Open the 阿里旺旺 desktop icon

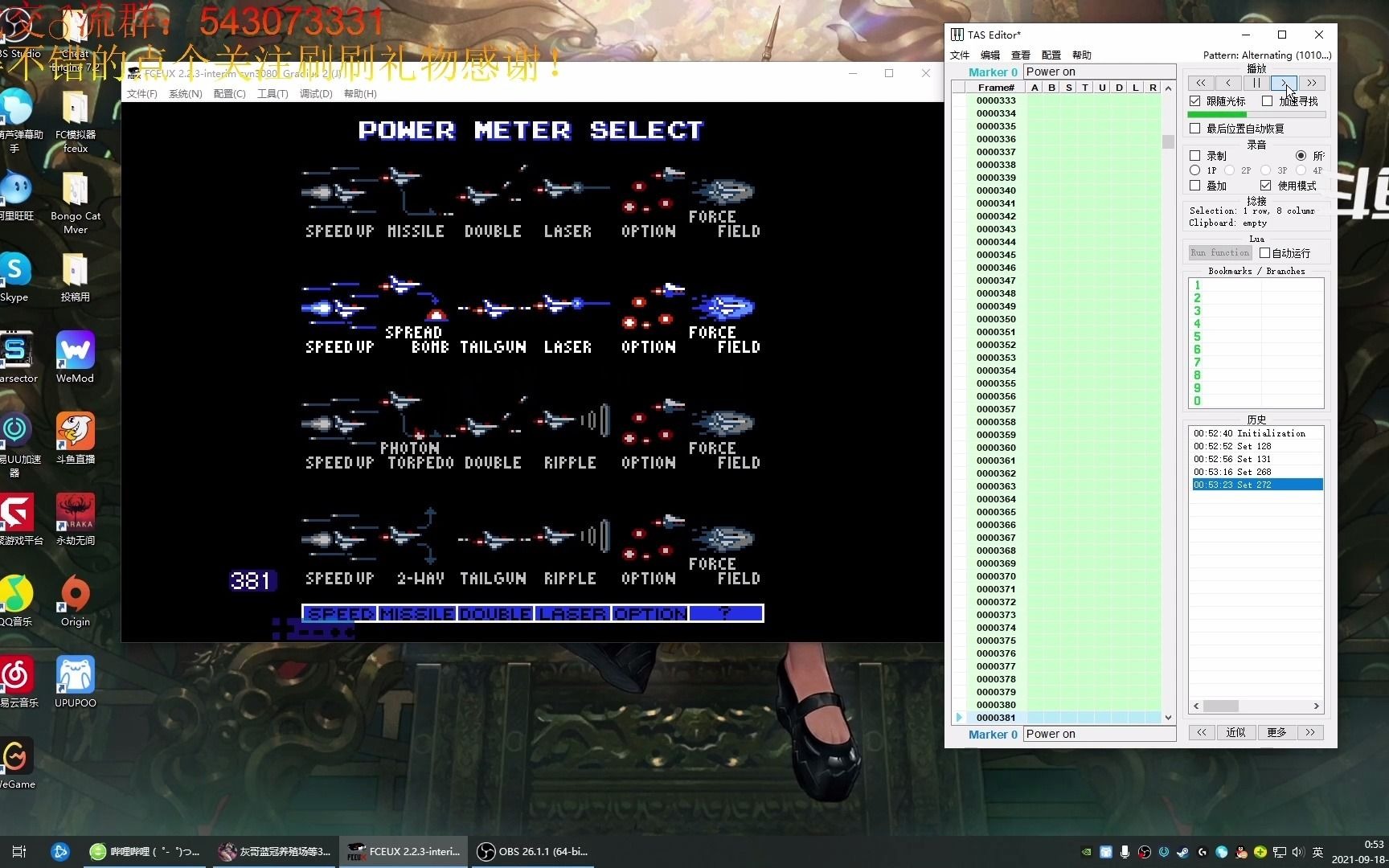[16, 196]
